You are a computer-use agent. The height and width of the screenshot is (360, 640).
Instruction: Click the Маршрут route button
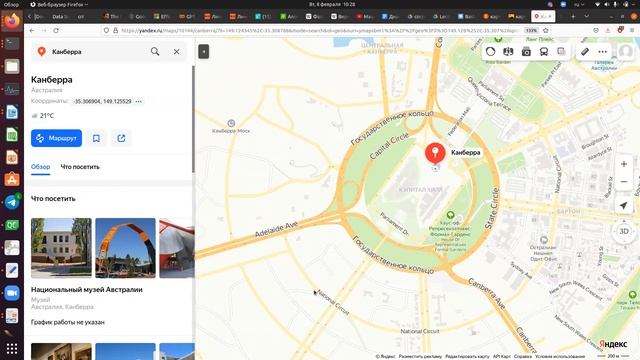click(56, 138)
